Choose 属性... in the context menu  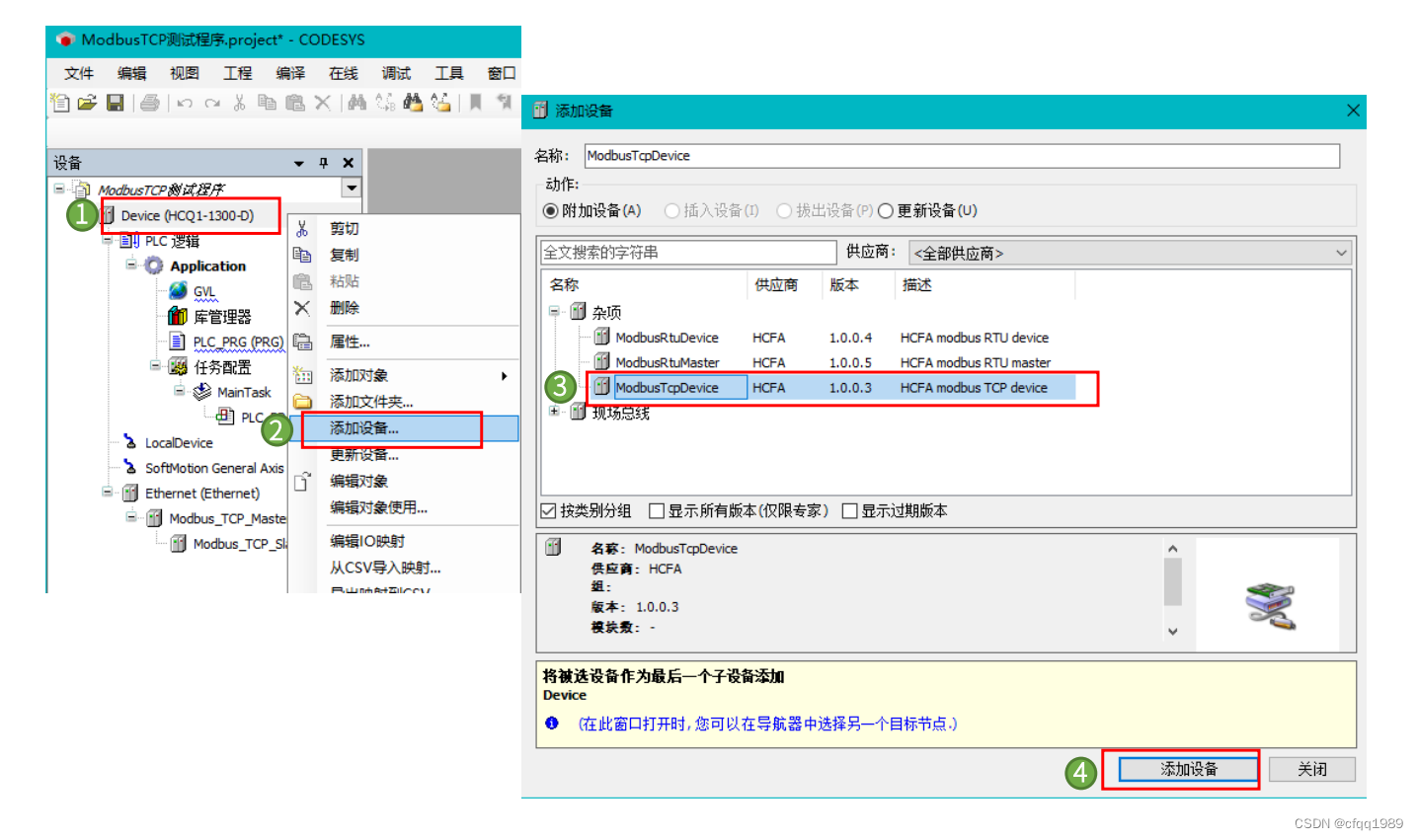point(404,342)
